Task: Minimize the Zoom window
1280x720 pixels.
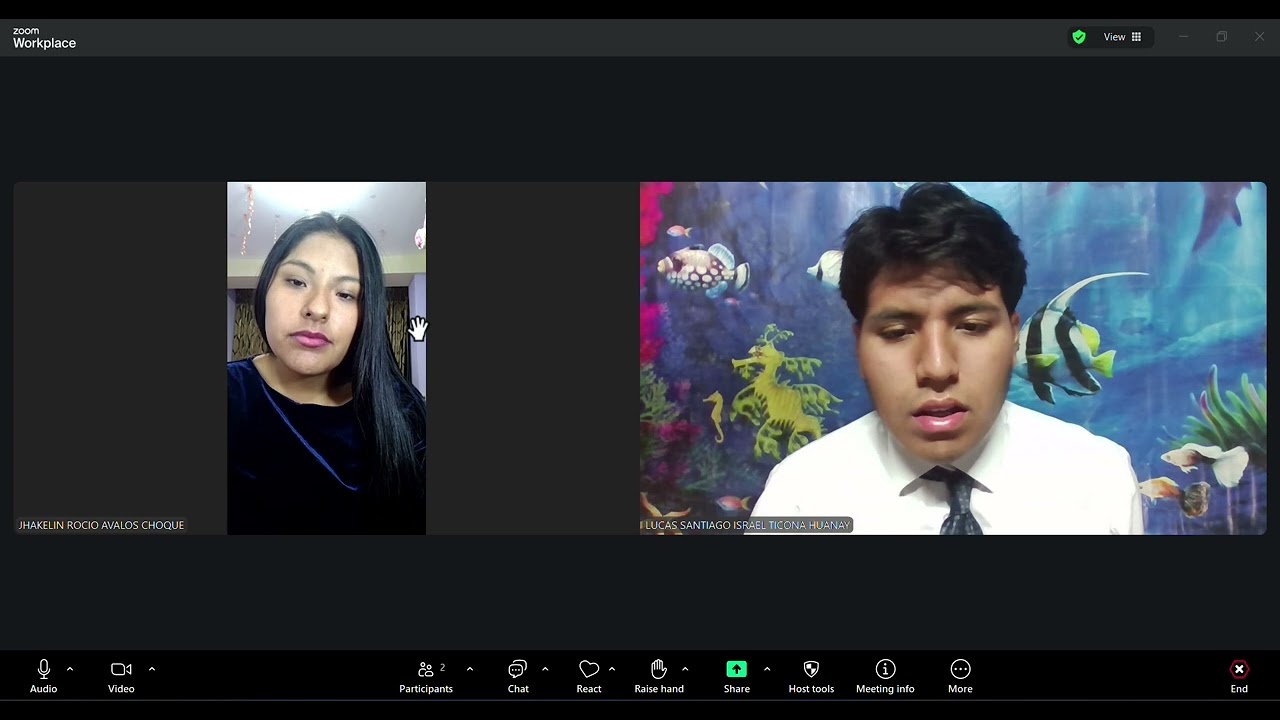Action: 1183,37
